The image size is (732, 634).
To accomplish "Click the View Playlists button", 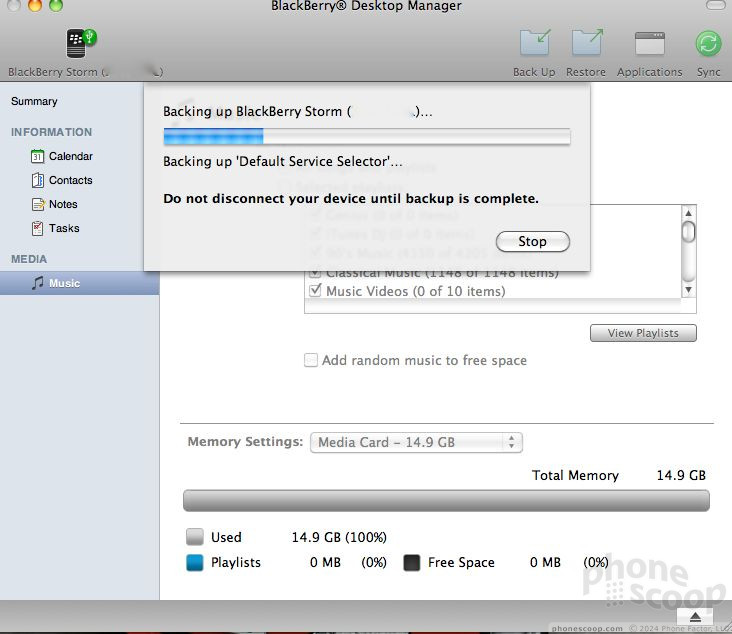I will pyautogui.click(x=643, y=333).
